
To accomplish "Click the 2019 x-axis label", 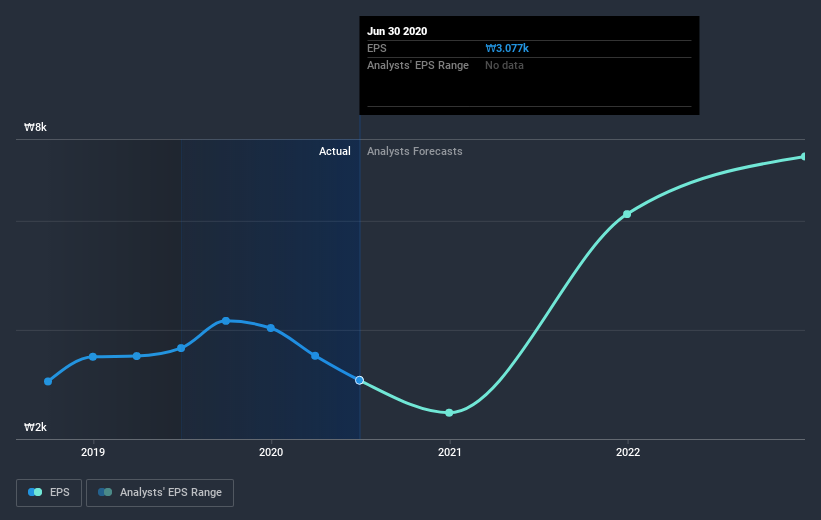I will 93,452.
